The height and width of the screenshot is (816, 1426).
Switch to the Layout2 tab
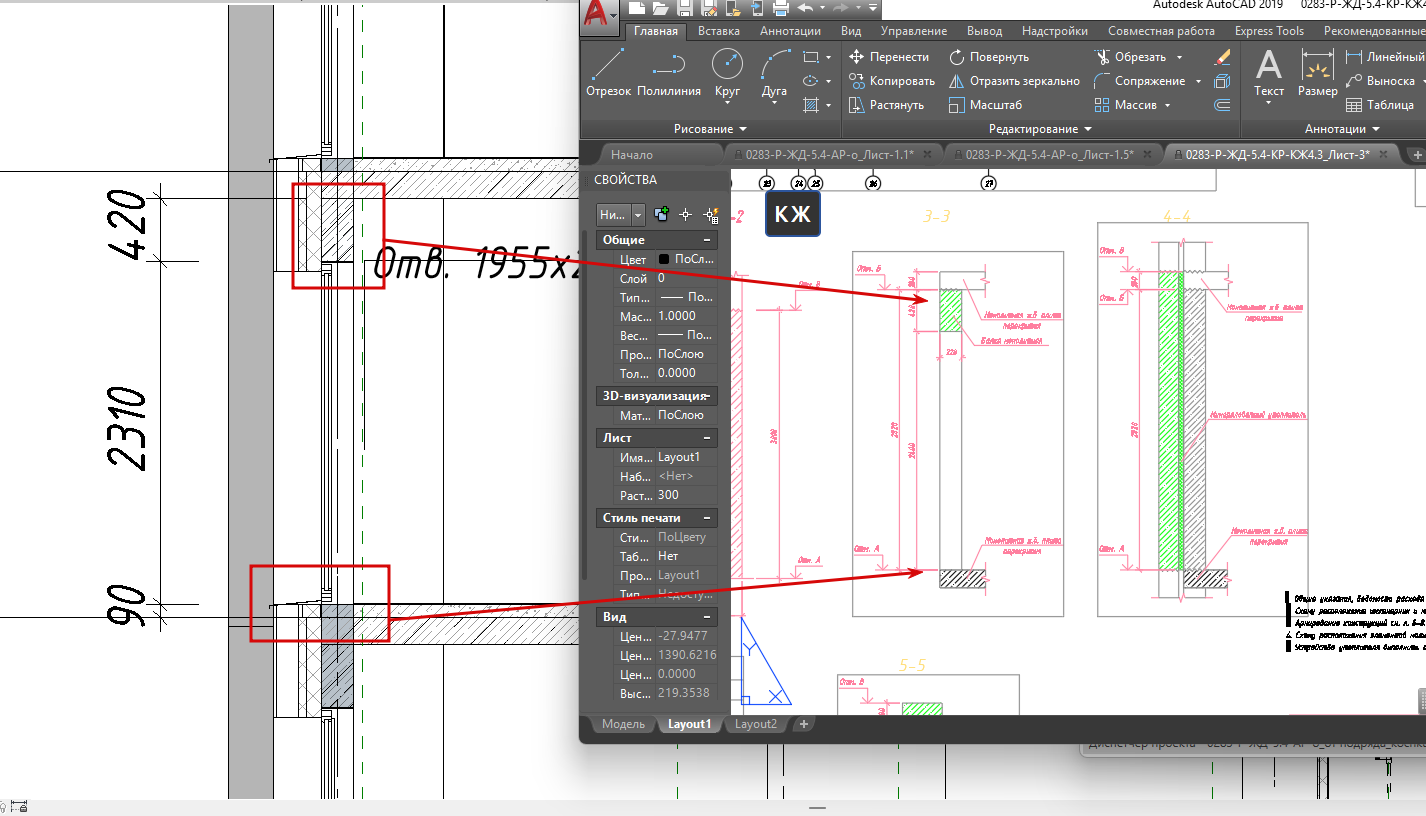(x=755, y=724)
